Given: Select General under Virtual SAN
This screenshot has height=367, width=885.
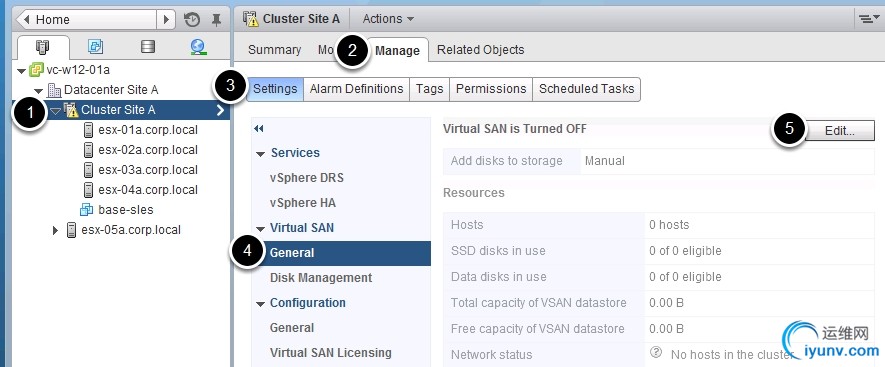Looking at the screenshot, I should coord(341,253).
